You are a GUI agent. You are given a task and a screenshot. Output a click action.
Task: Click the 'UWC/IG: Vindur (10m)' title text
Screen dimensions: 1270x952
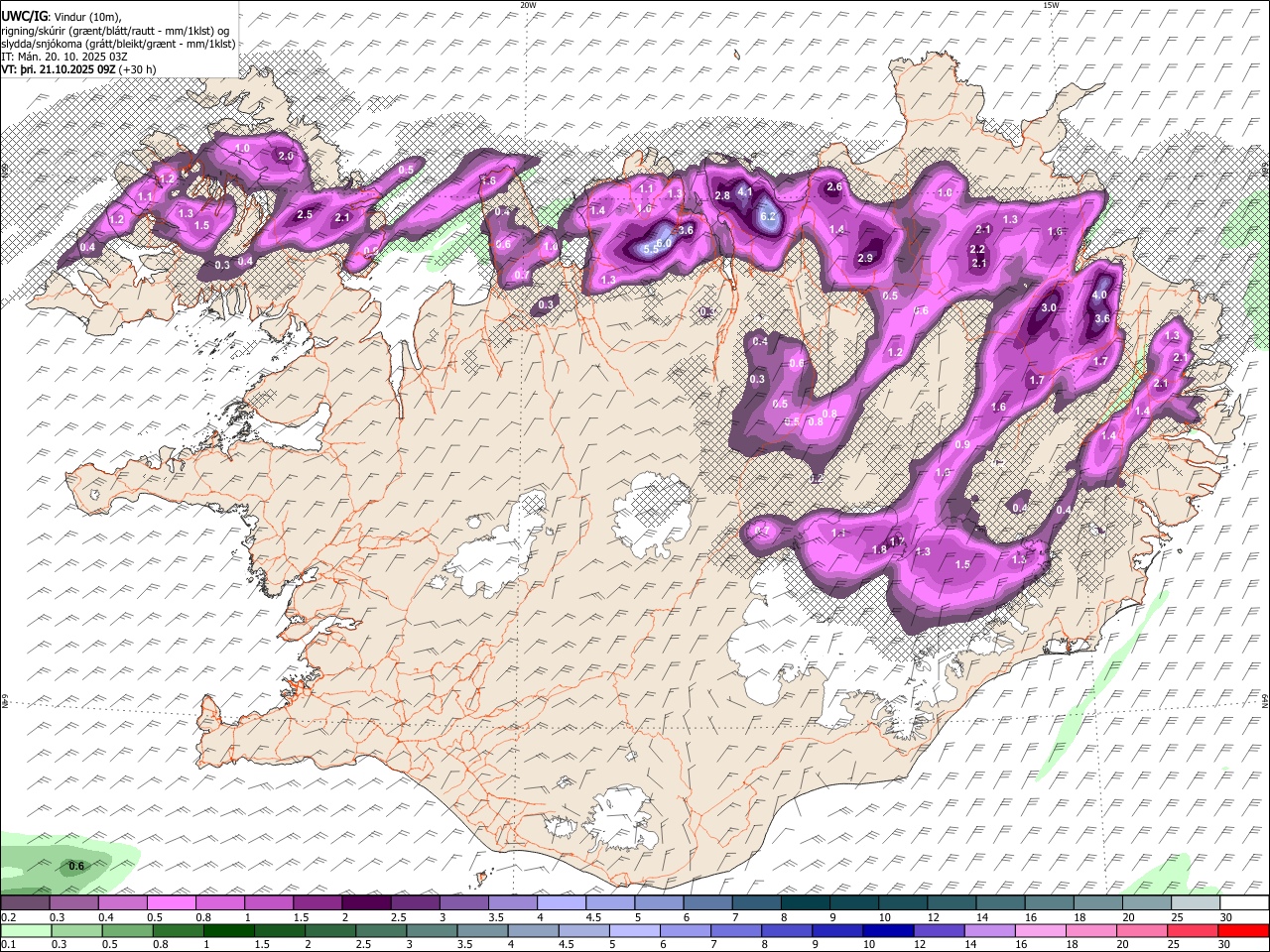(x=62, y=16)
